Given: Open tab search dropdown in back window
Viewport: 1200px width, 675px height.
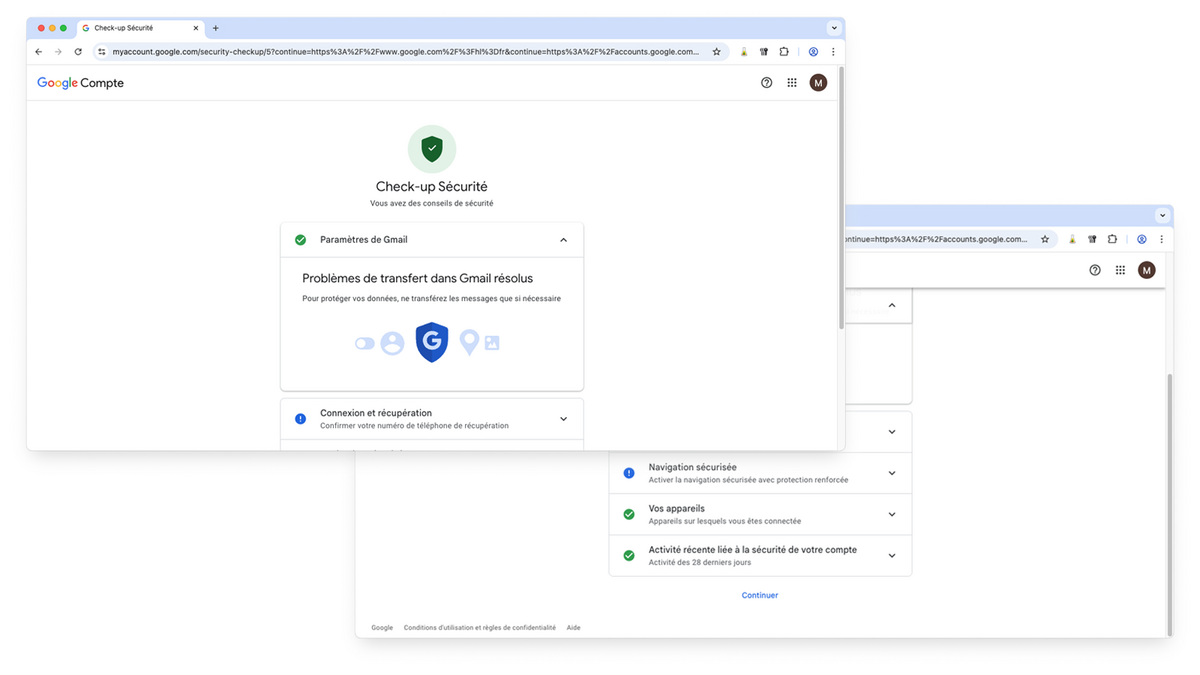Looking at the screenshot, I should (1162, 215).
